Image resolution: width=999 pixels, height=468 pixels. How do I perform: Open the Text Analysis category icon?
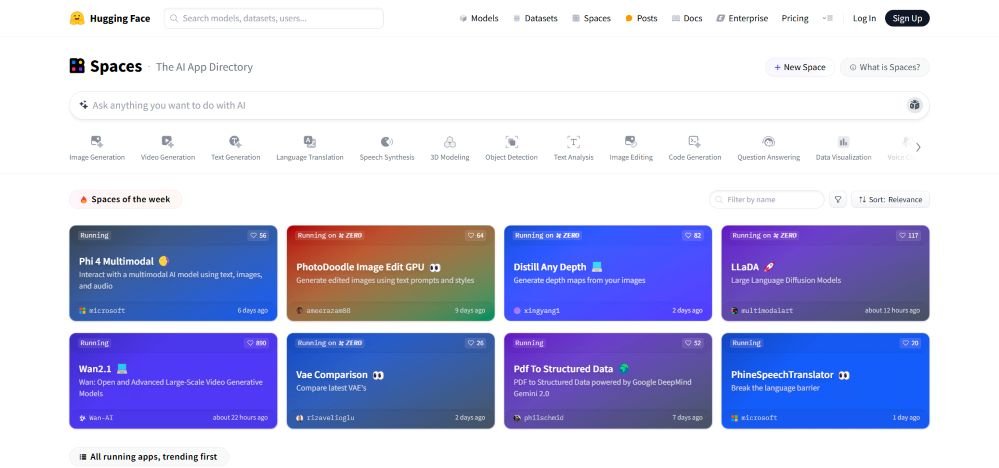pos(573,141)
